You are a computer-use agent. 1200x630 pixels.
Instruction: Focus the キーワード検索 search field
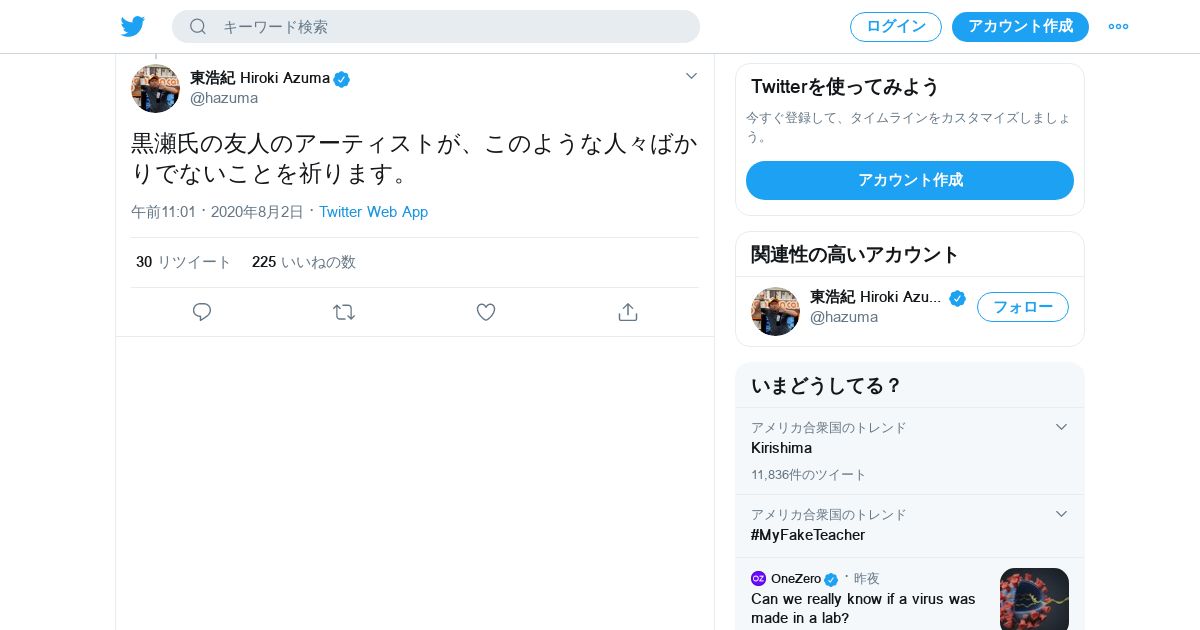(450, 27)
